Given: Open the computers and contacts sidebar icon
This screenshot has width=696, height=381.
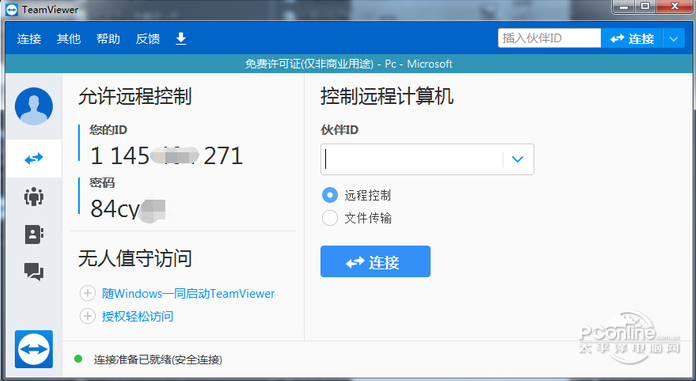Looking at the screenshot, I should pos(34,234).
